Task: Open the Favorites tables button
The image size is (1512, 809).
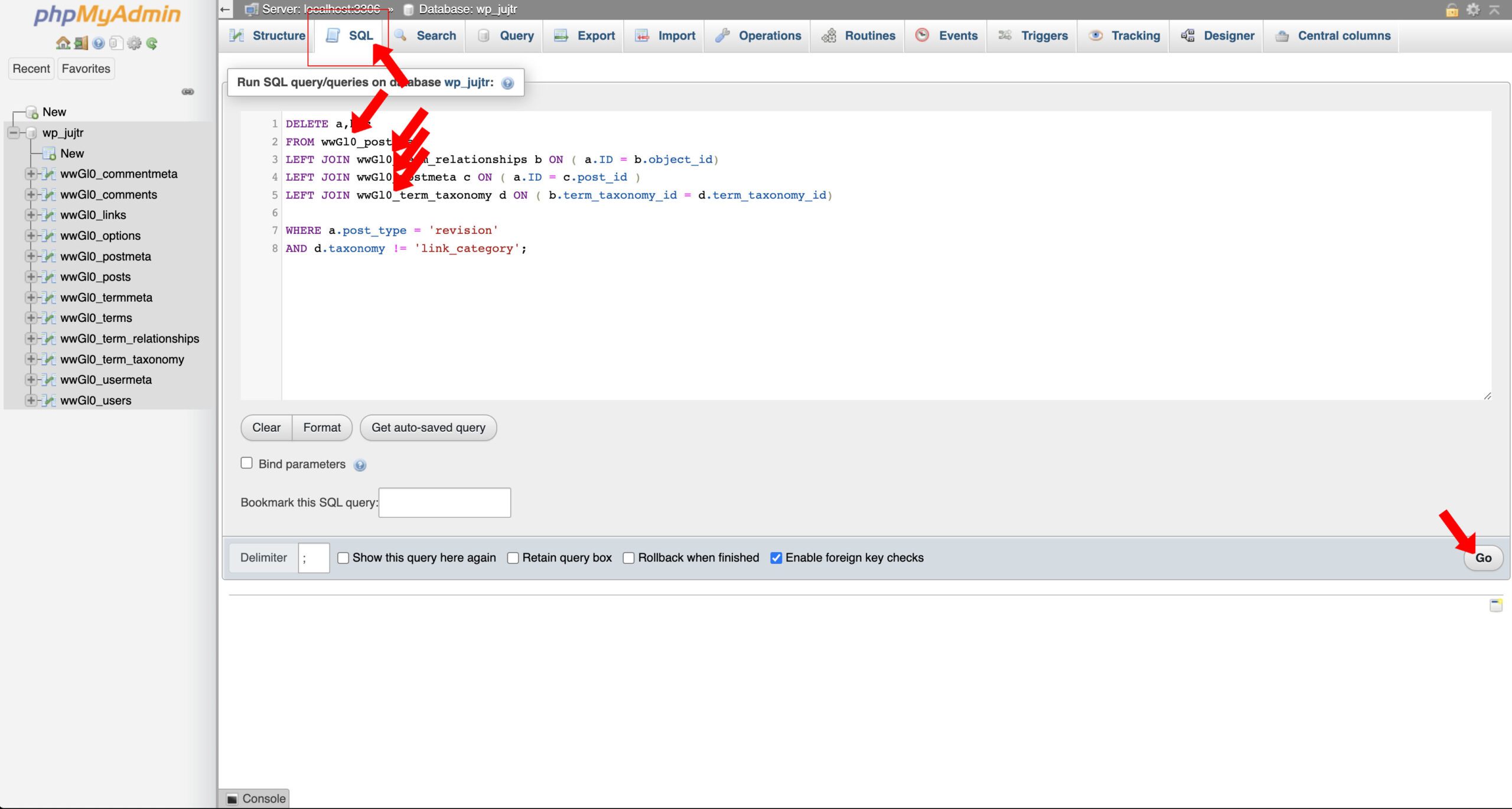Action: pos(86,69)
